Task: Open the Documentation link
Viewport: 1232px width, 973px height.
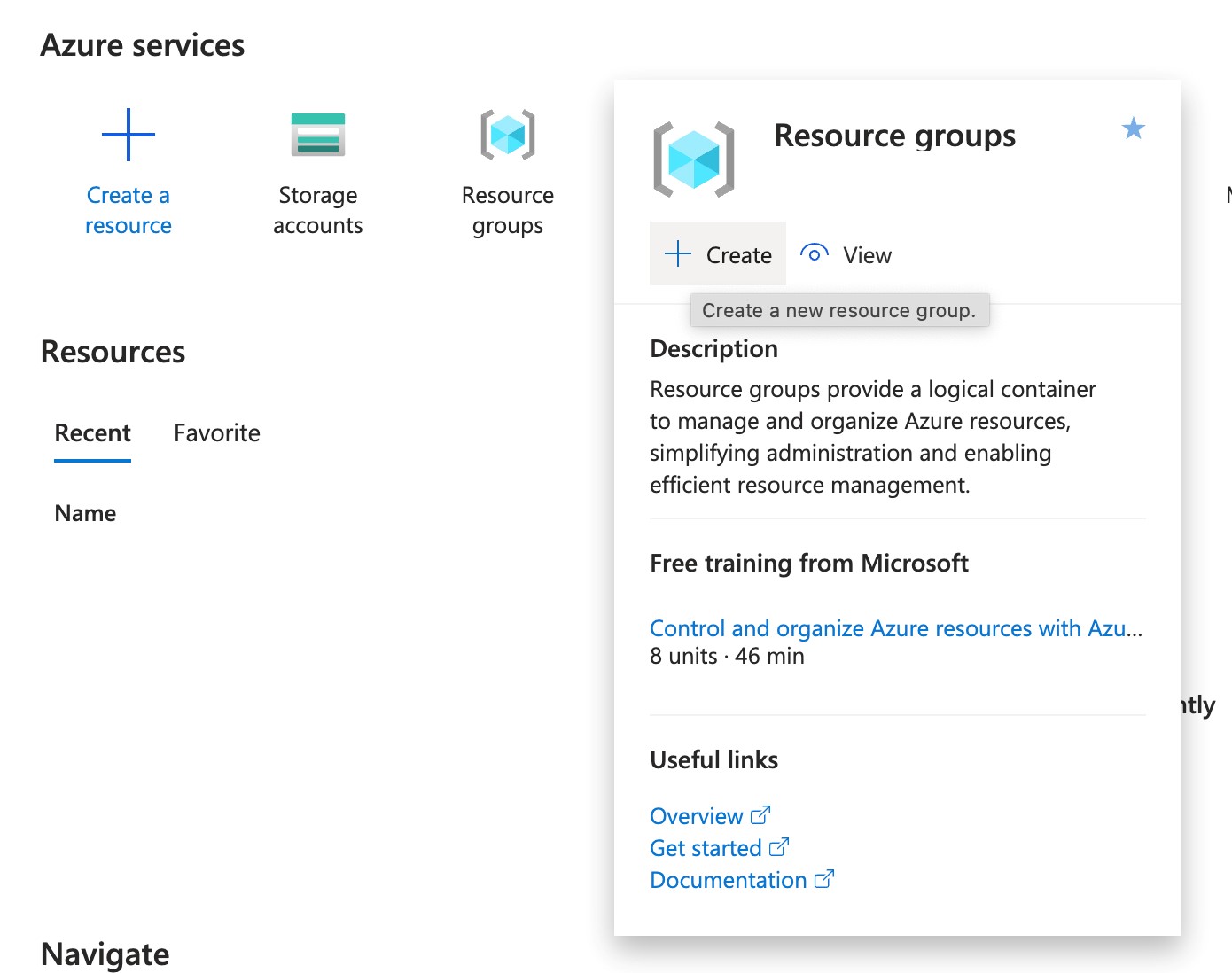Action: click(726, 879)
